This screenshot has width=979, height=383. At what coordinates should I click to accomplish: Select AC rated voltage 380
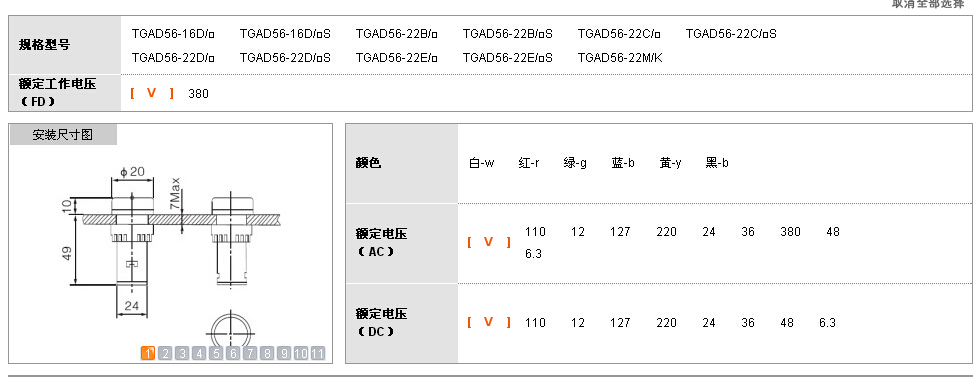tap(790, 232)
